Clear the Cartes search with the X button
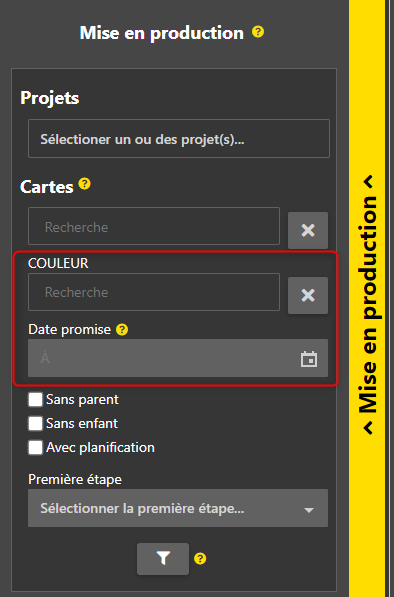394x597 pixels. pos(308,230)
